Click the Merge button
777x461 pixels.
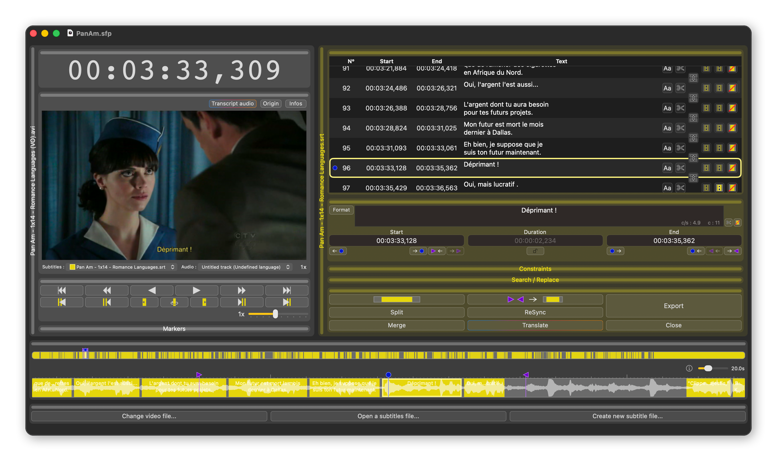[x=396, y=325]
